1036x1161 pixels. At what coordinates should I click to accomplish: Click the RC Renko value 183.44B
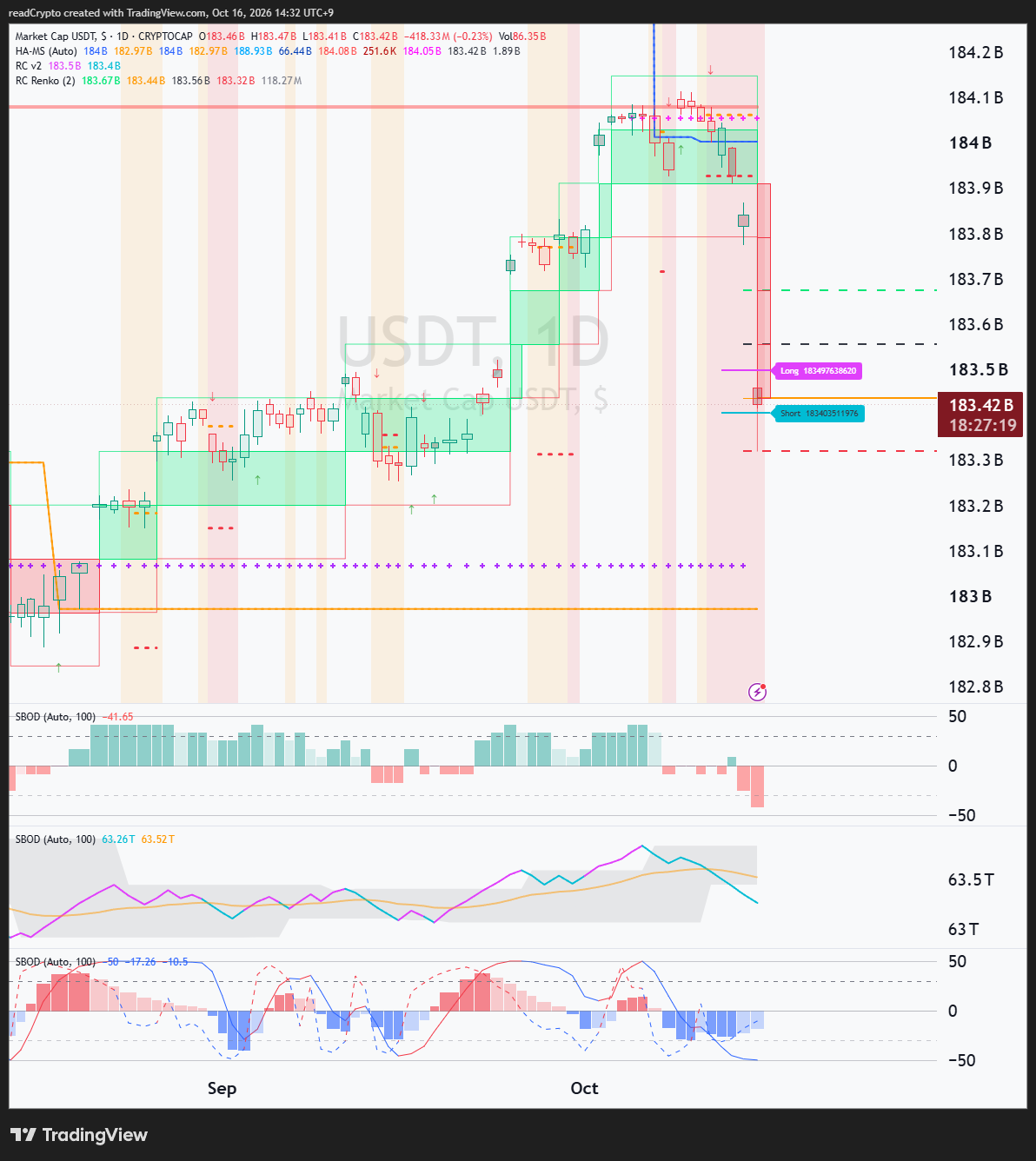pos(146,81)
